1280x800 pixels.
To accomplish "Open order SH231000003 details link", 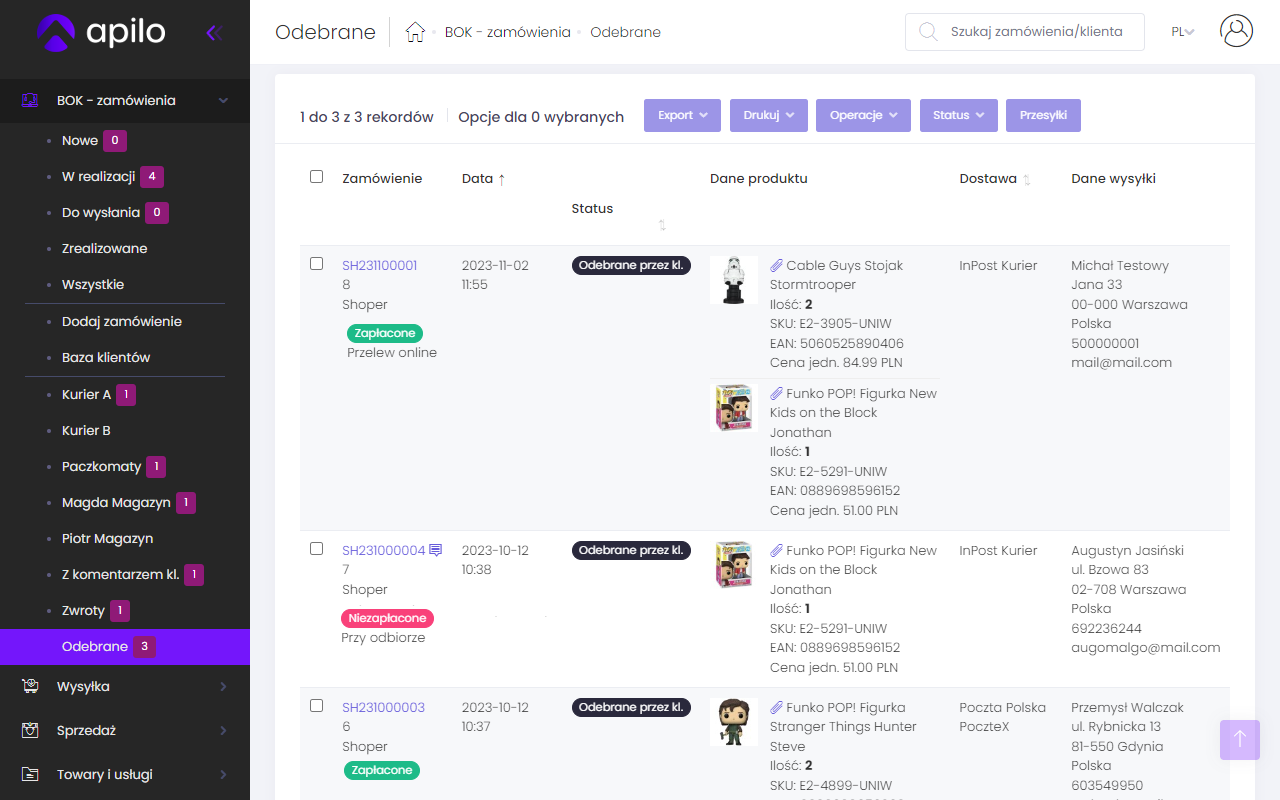I will point(382,707).
